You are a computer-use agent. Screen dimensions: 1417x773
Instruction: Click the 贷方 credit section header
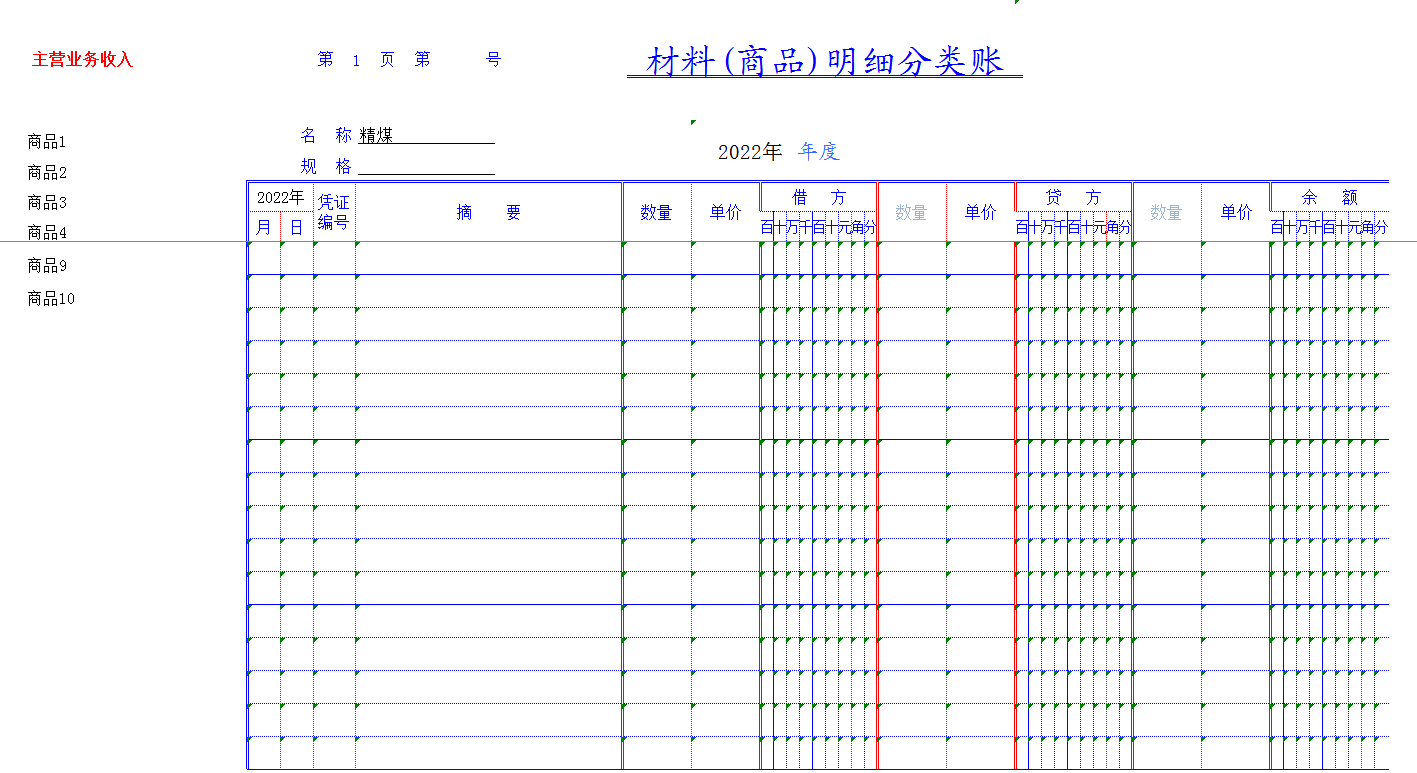tap(1071, 196)
